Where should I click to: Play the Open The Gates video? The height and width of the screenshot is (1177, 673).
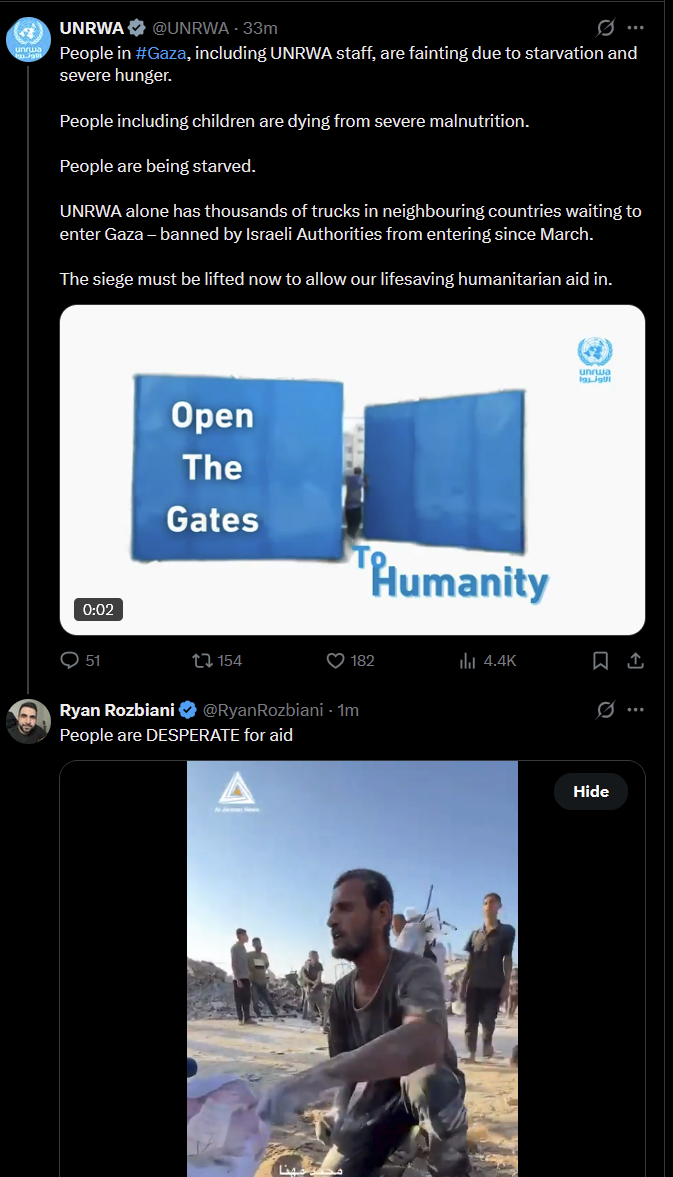[x=352, y=470]
